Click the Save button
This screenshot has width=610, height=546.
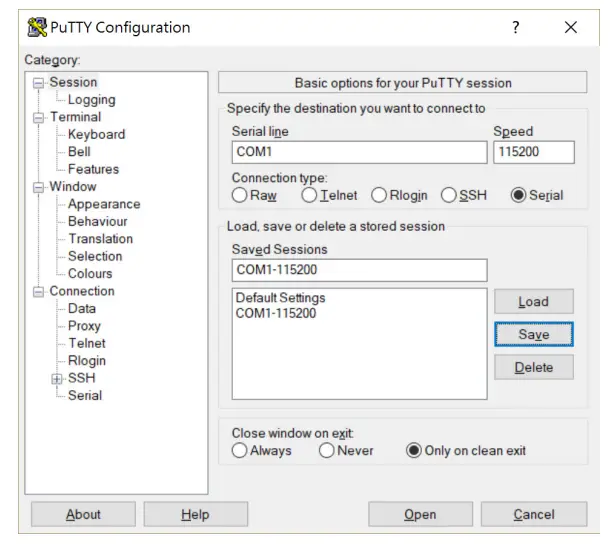point(534,334)
